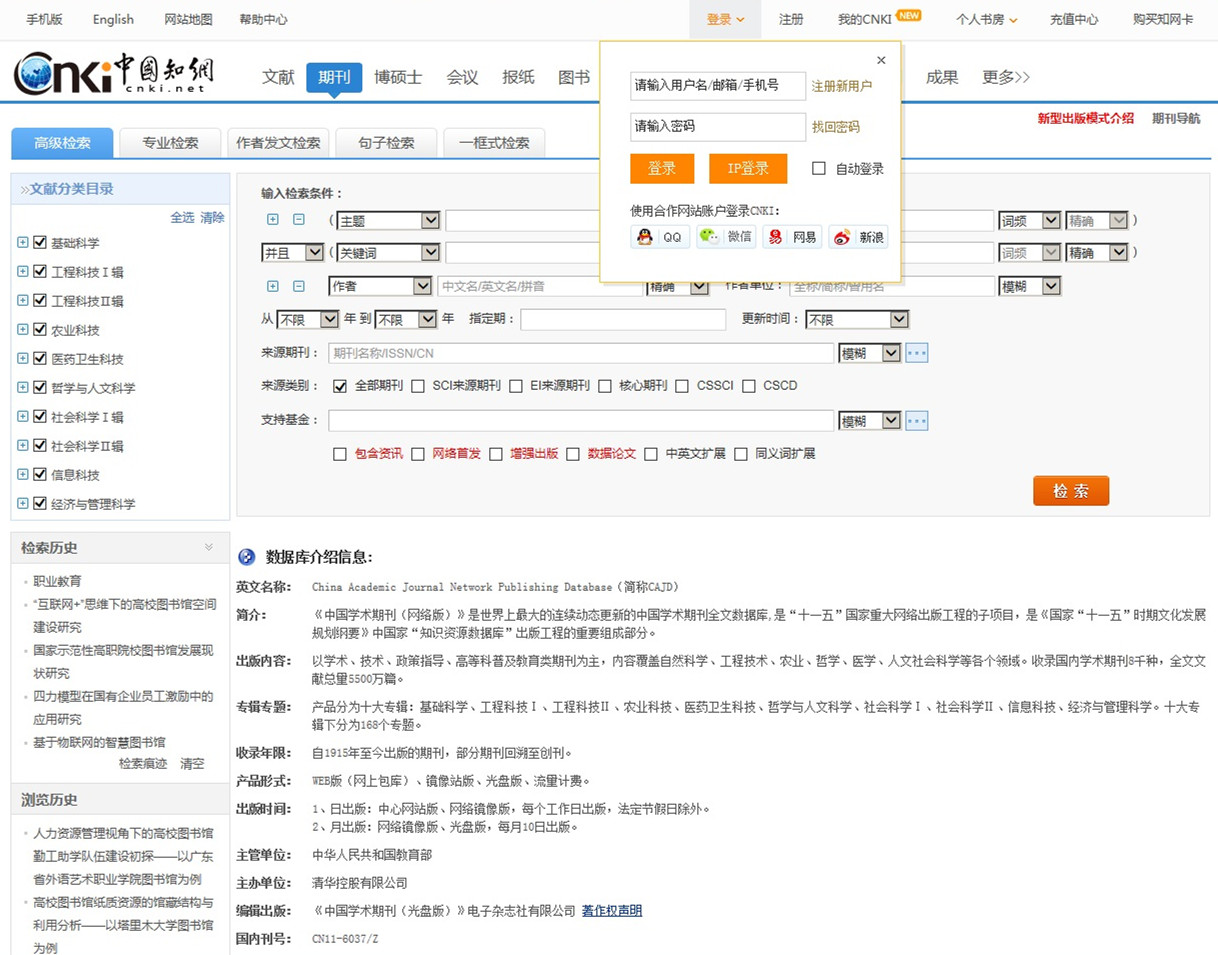Collapse the 检索历史 panel arrow
This screenshot has height=955, width=1218.
(x=209, y=547)
